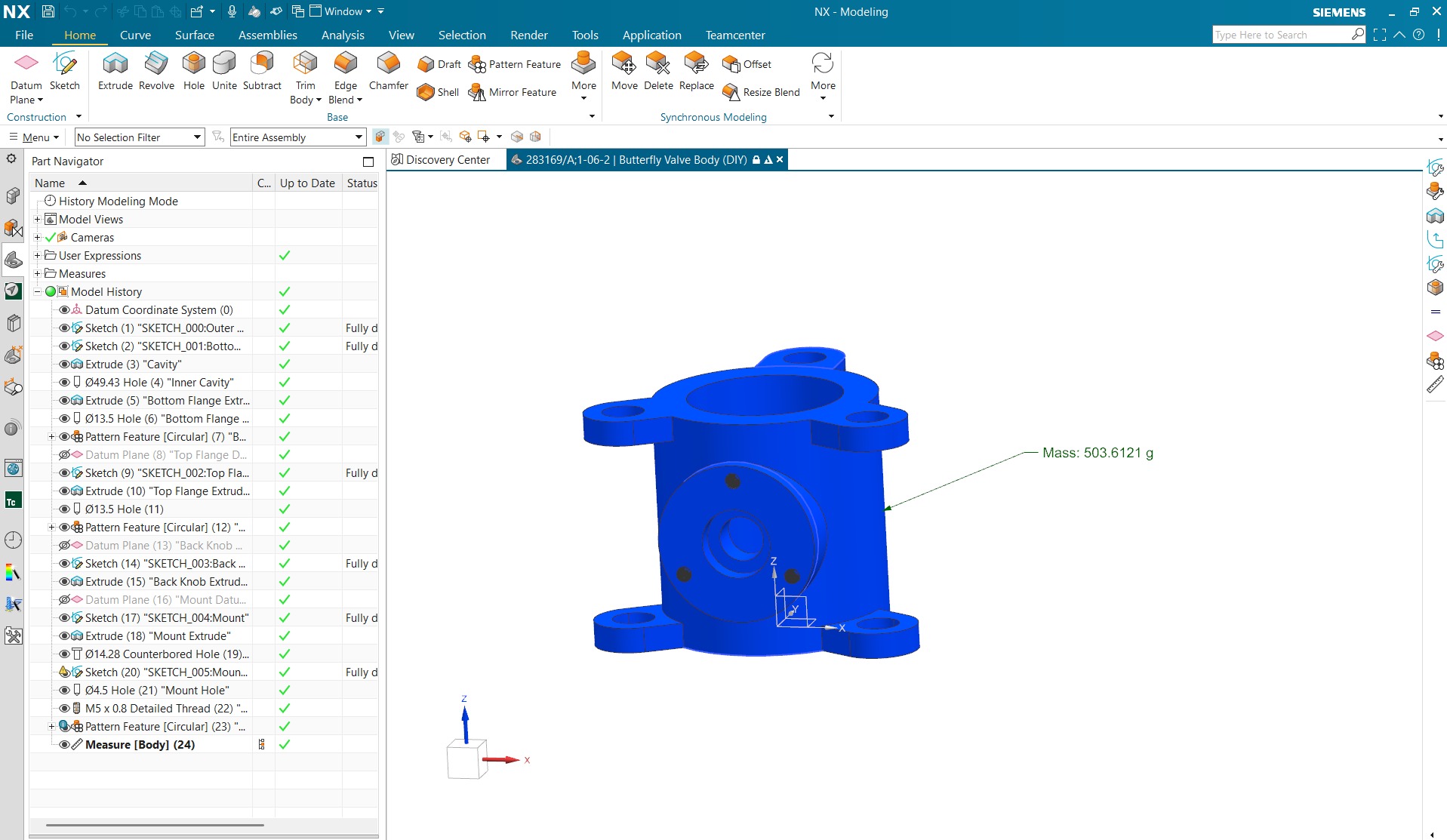Open the Sketch tool
Screen dimensions: 1447x840
pyautogui.click(x=65, y=72)
